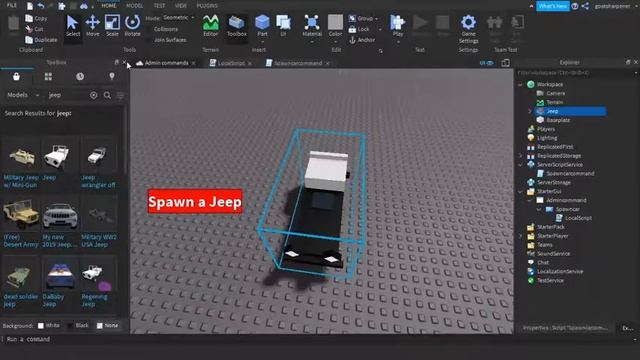The image size is (640, 360).
Task: Clear the jeep search text
Action: point(93,95)
